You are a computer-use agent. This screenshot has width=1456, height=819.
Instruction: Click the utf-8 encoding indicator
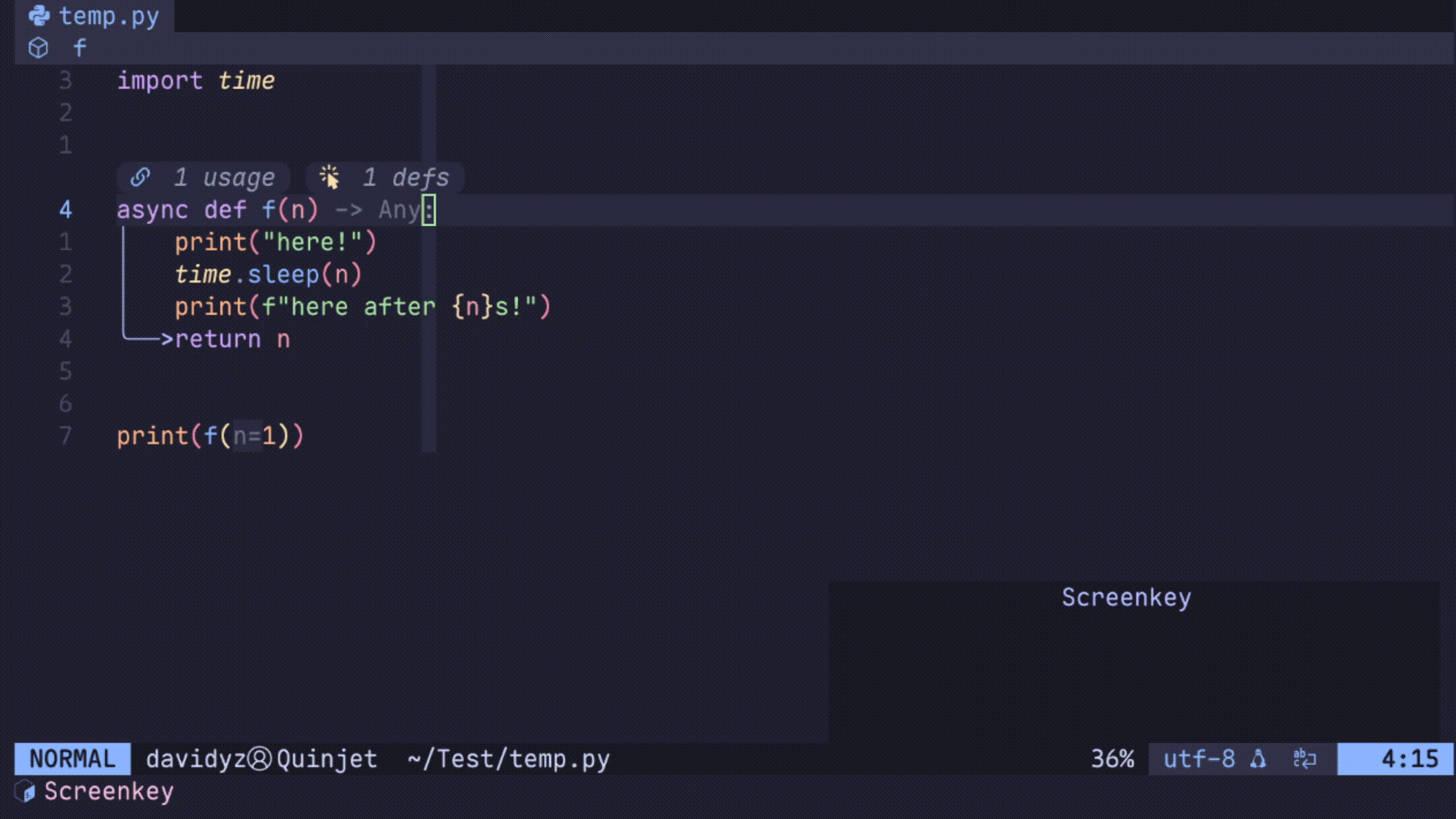click(x=1199, y=759)
